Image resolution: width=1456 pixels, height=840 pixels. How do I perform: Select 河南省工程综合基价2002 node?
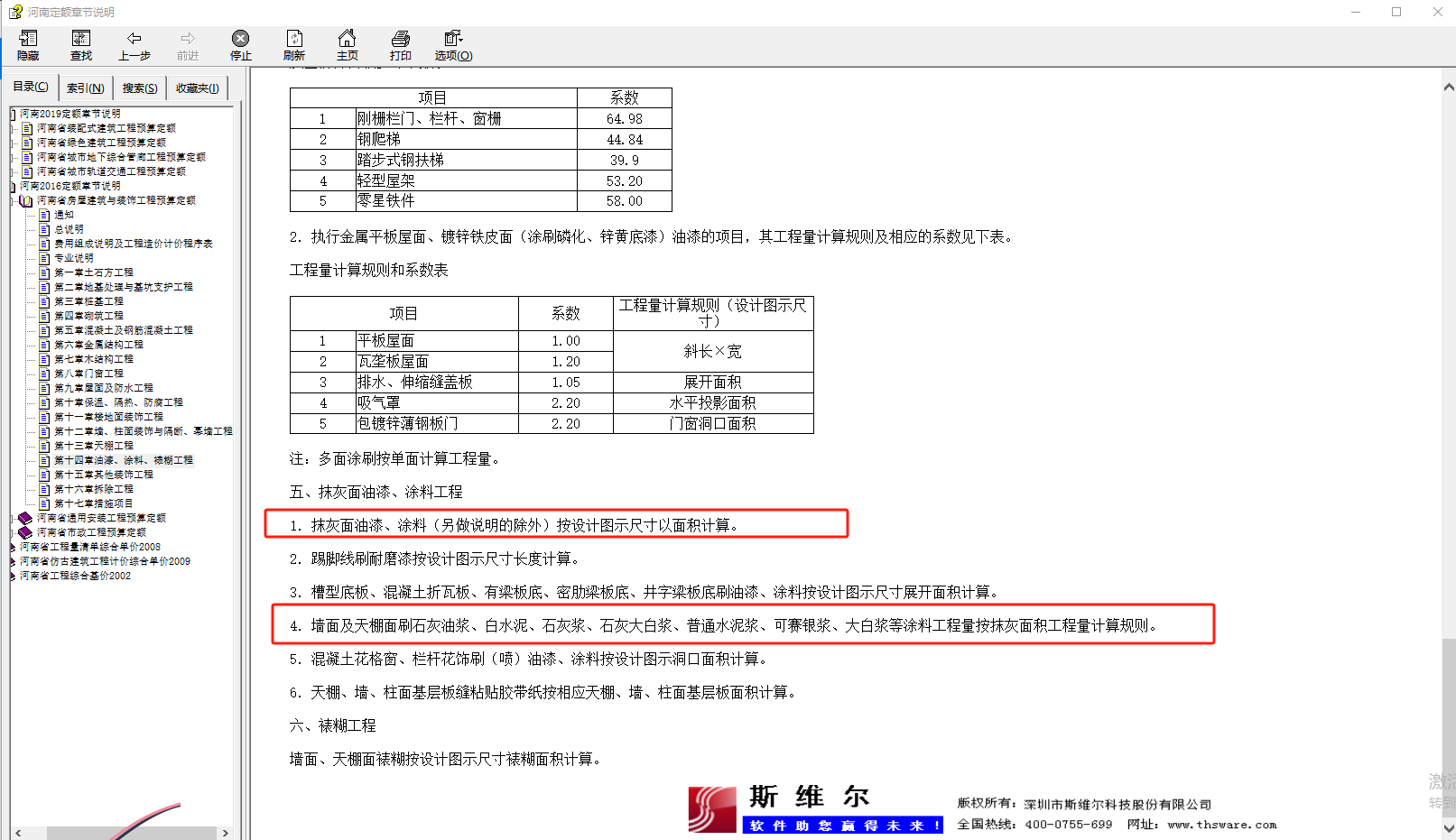pyautogui.click(x=76, y=576)
